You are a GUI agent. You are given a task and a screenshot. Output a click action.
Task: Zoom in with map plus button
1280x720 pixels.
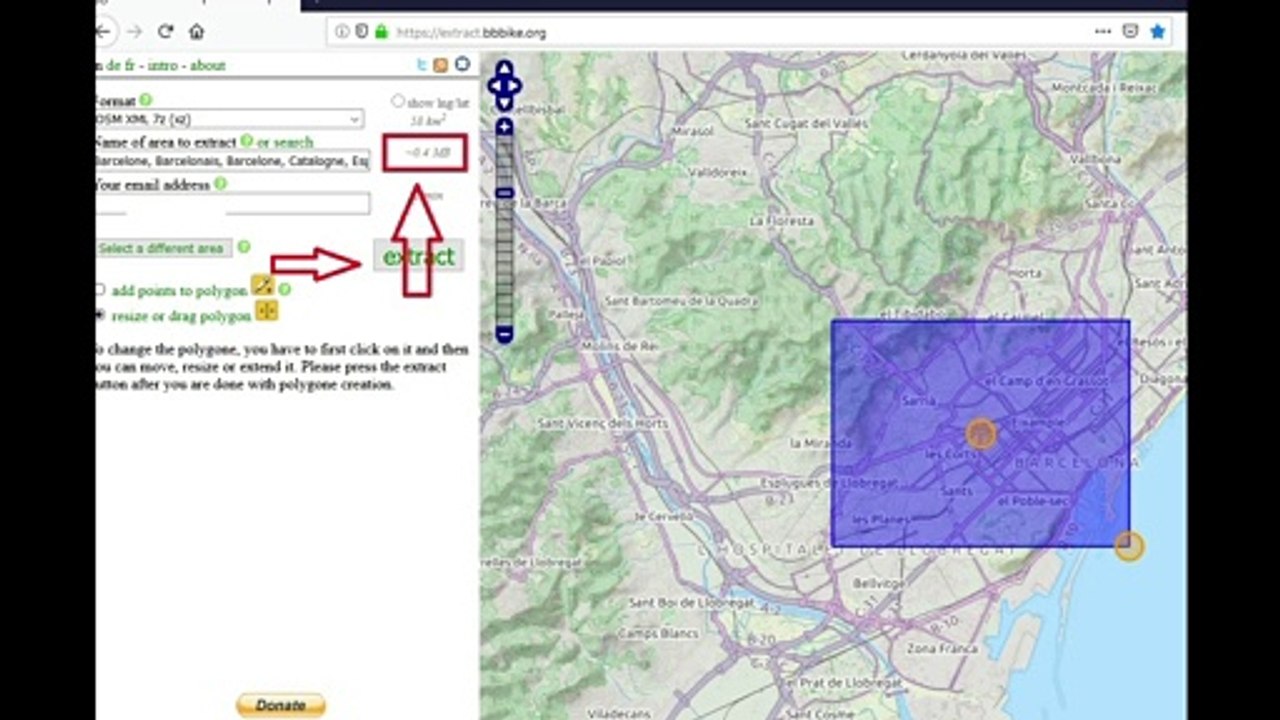click(x=505, y=127)
